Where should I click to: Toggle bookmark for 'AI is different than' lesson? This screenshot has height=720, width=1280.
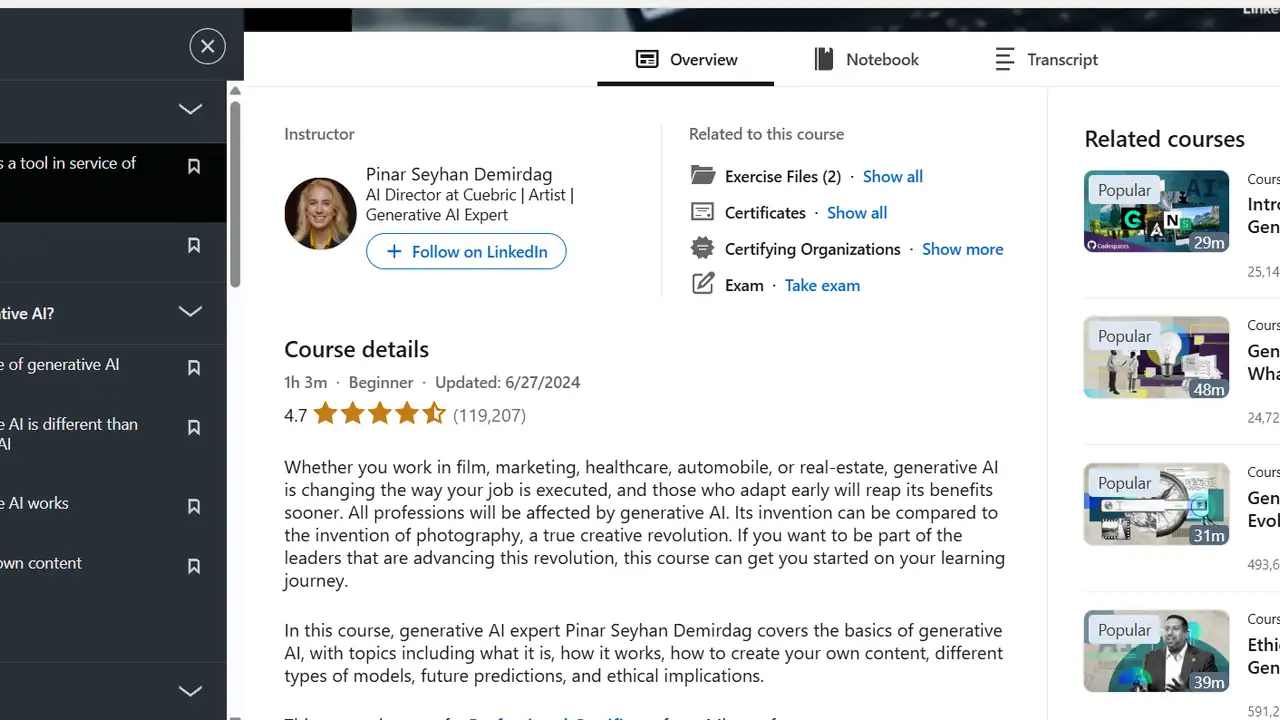[194, 428]
